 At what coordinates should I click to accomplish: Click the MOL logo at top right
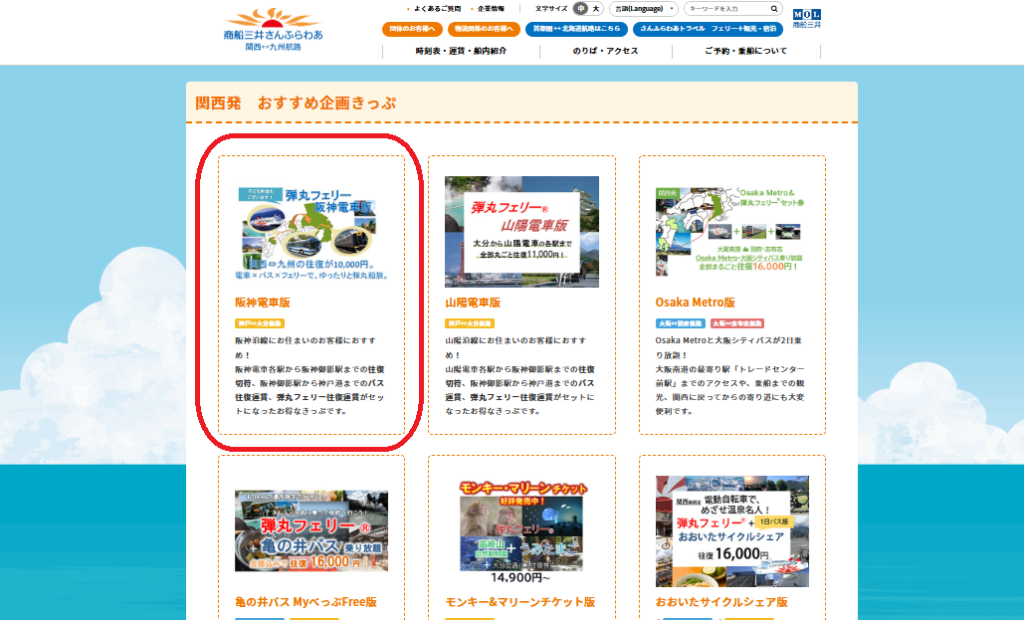805,18
